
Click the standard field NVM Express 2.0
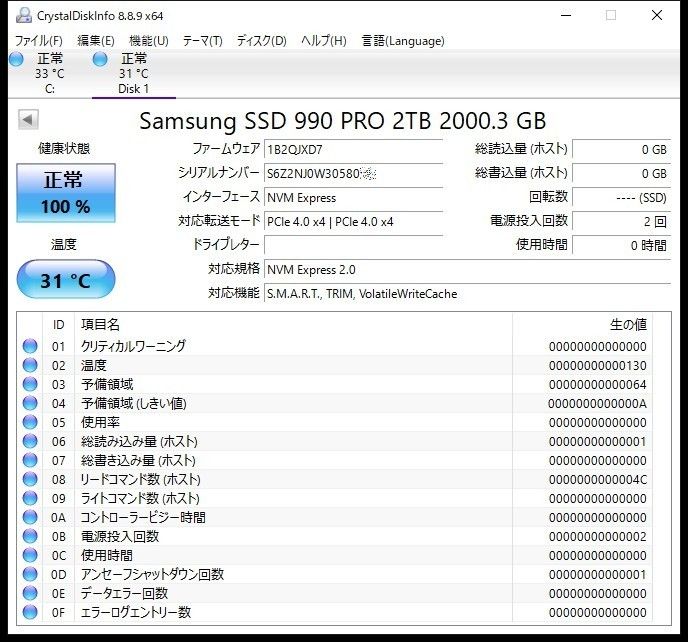pos(468,269)
